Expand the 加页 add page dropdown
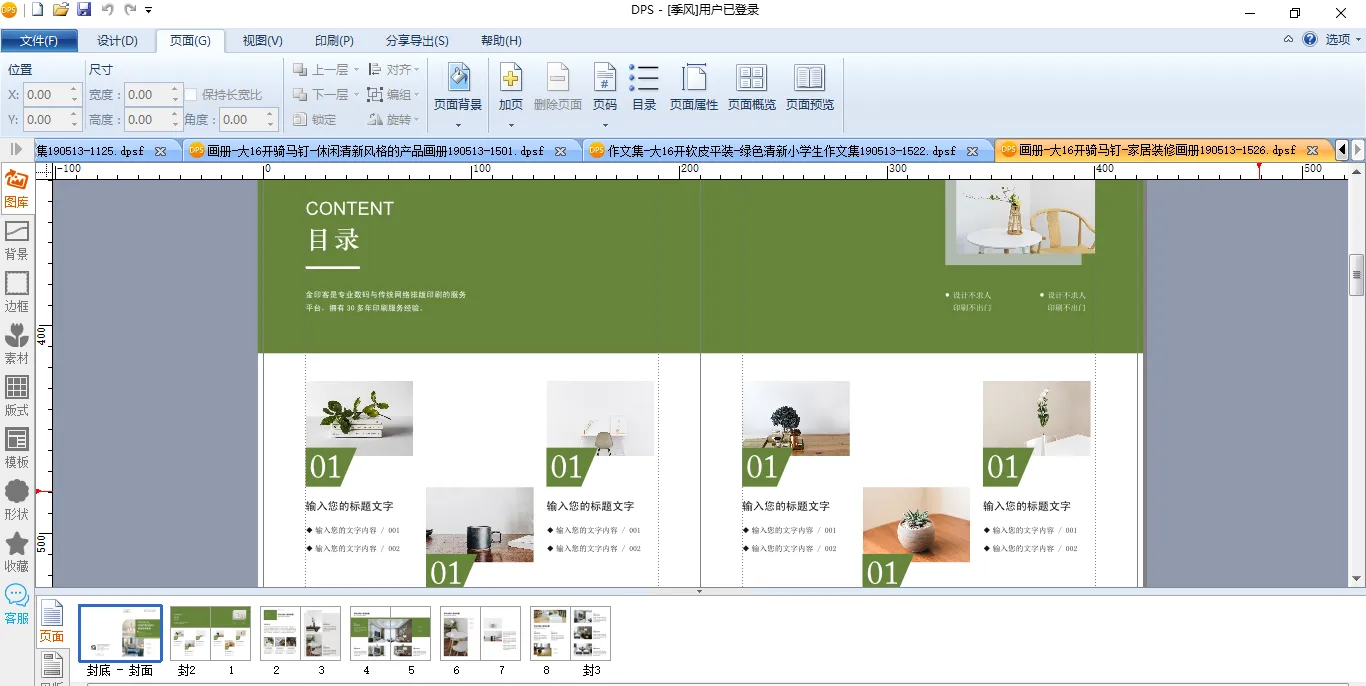The width and height of the screenshot is (1366, 686). (511, 125)
